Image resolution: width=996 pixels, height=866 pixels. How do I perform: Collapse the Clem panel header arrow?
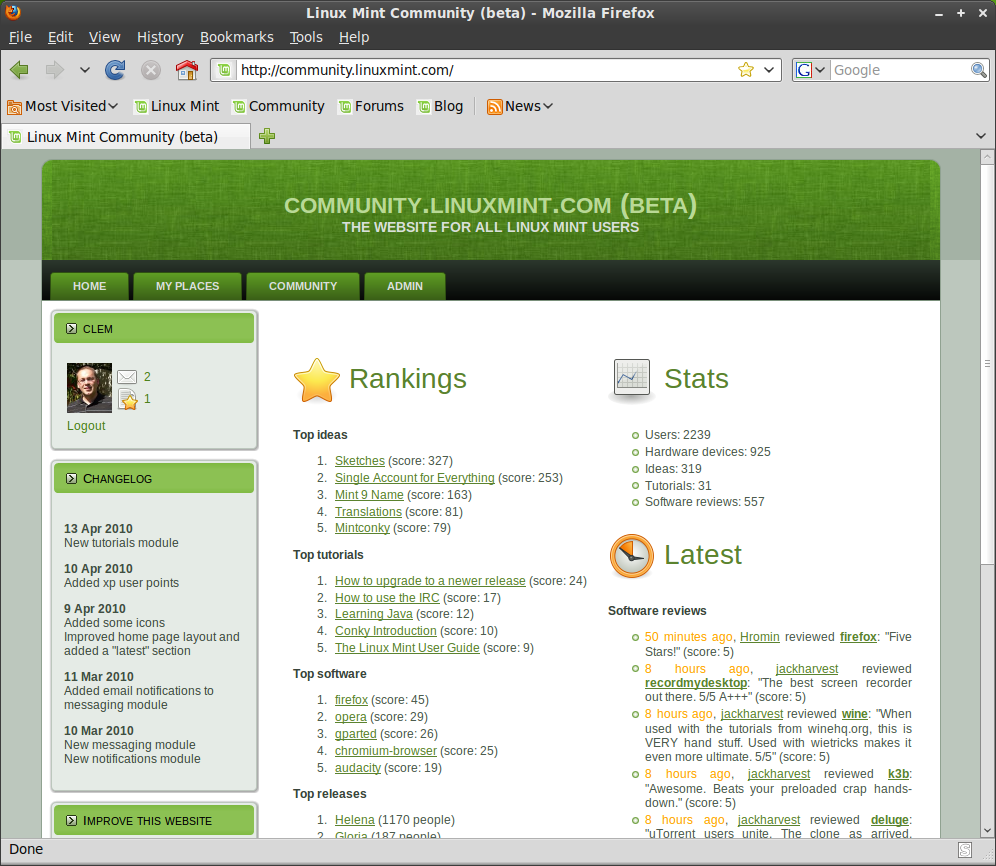pyautogui.click(x=72, y=328)
